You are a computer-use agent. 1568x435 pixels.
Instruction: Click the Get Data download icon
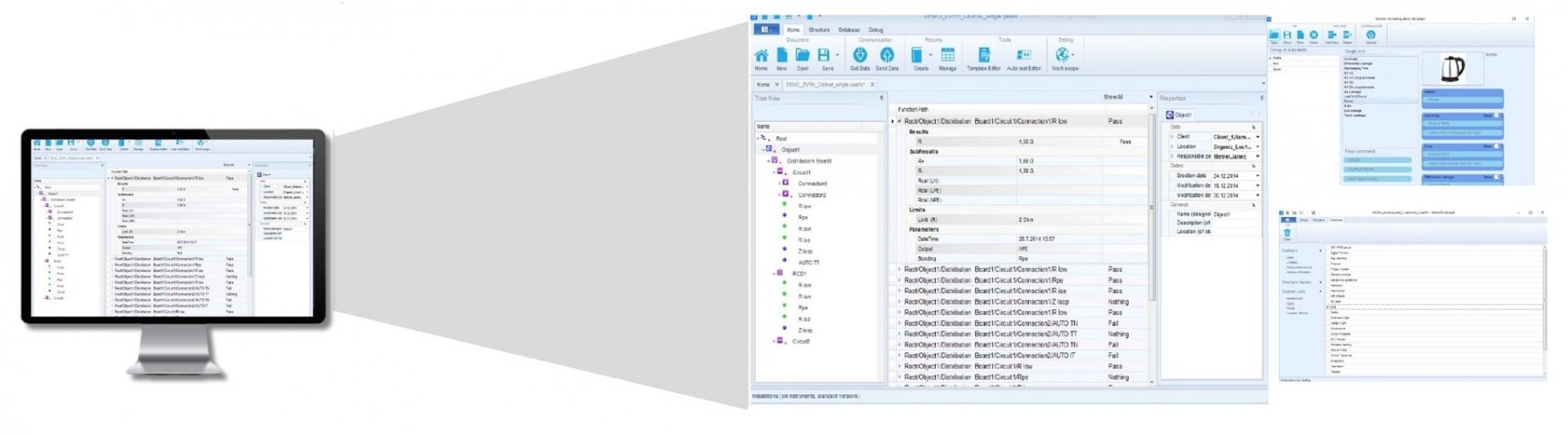[860, 55]
